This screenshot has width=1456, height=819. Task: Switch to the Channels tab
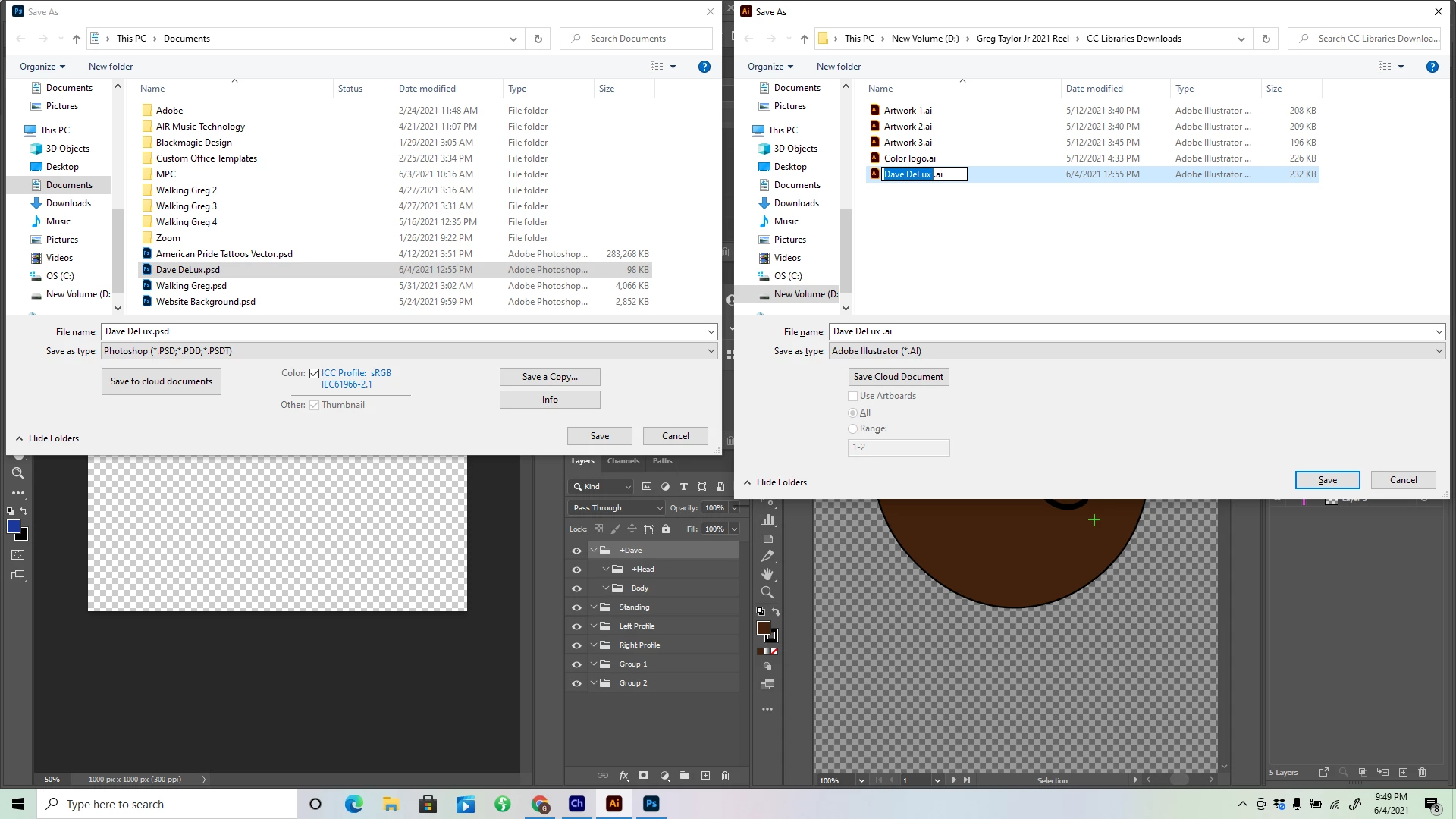click(x=623, y=461)
